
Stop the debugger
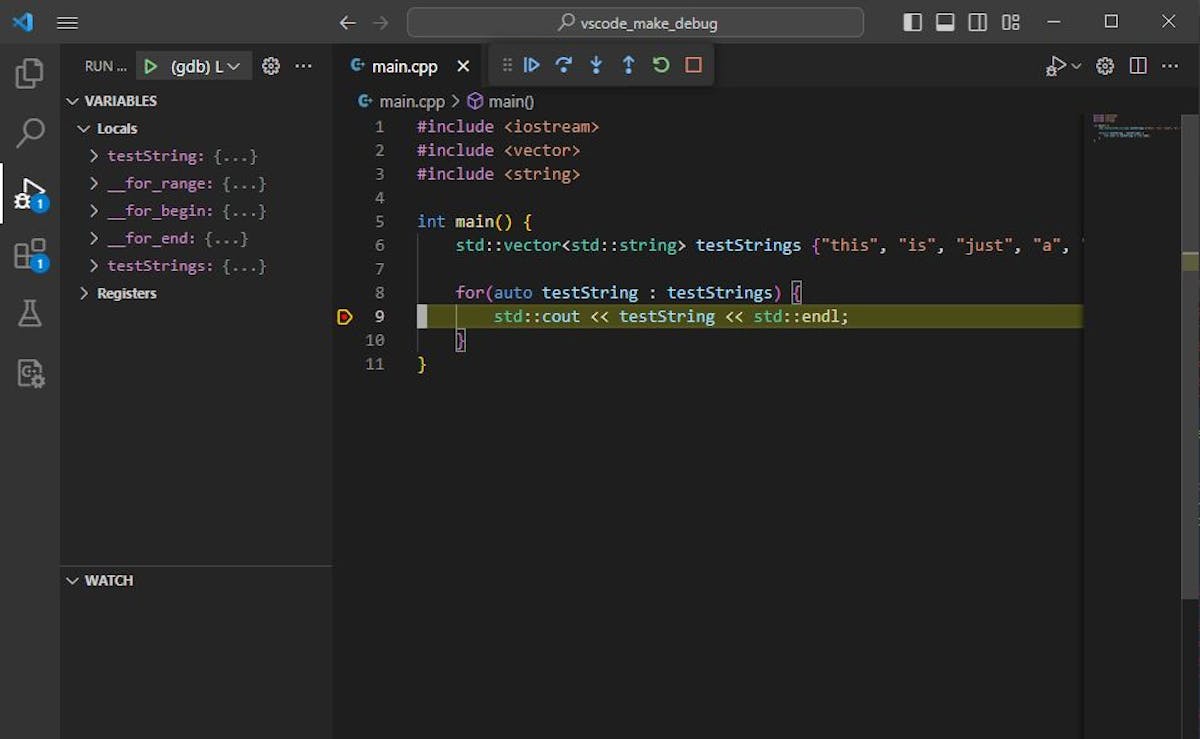tap(691, 64)
